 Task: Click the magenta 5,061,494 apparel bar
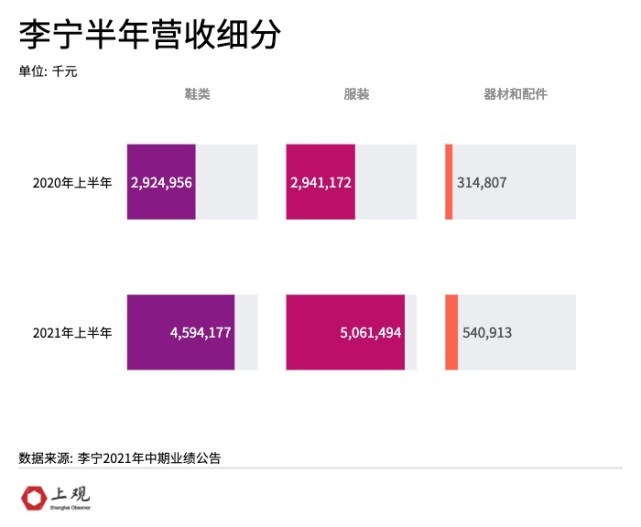click(345, 332)
